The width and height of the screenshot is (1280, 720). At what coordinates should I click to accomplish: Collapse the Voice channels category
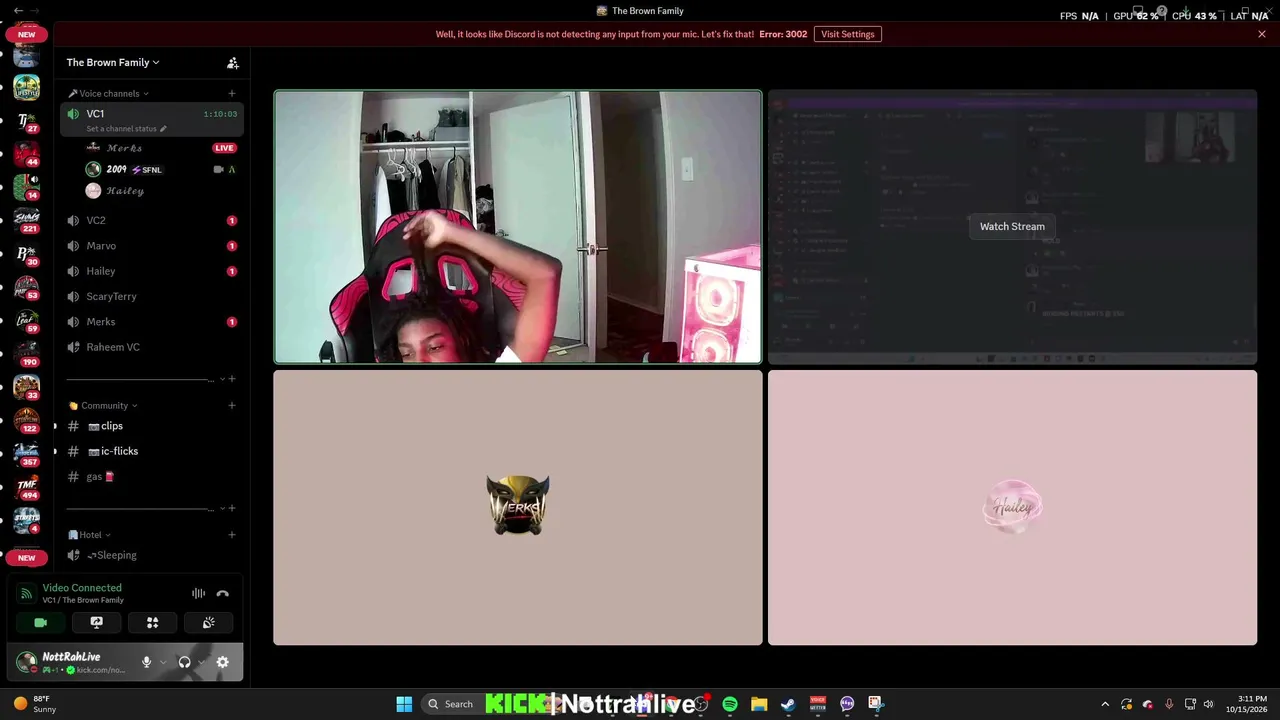108,93
